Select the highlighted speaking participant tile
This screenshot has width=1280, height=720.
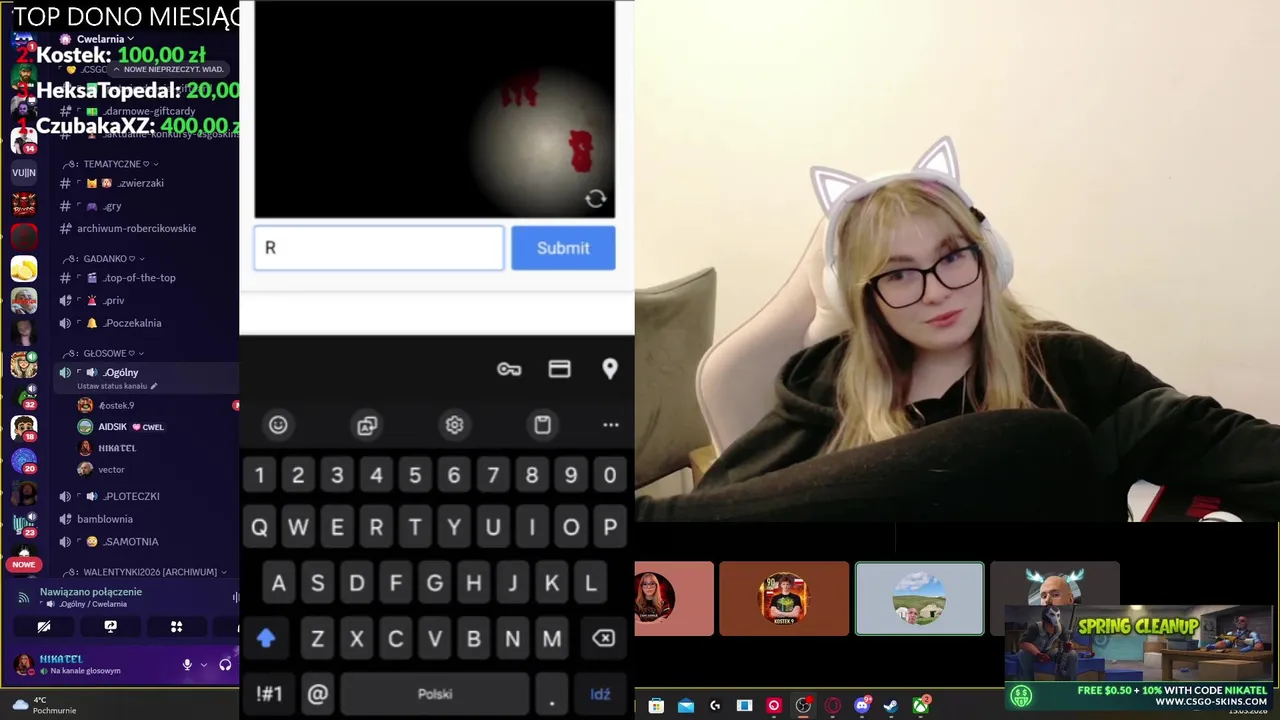click(x=919, y=599)
